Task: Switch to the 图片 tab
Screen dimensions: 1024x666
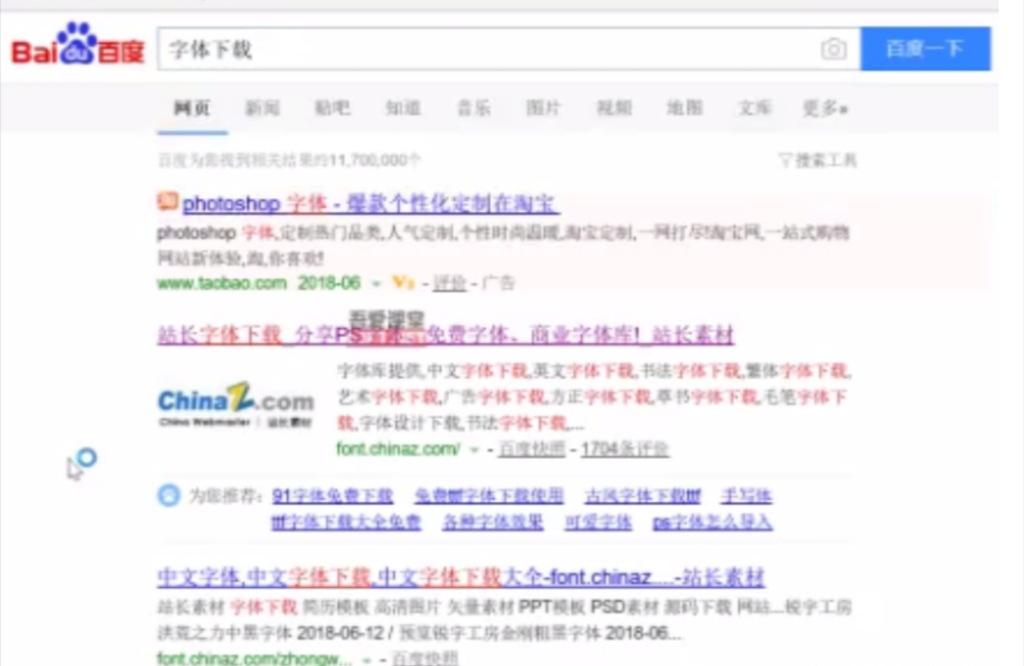Action: pyautogui.click(x=543, y=108)
